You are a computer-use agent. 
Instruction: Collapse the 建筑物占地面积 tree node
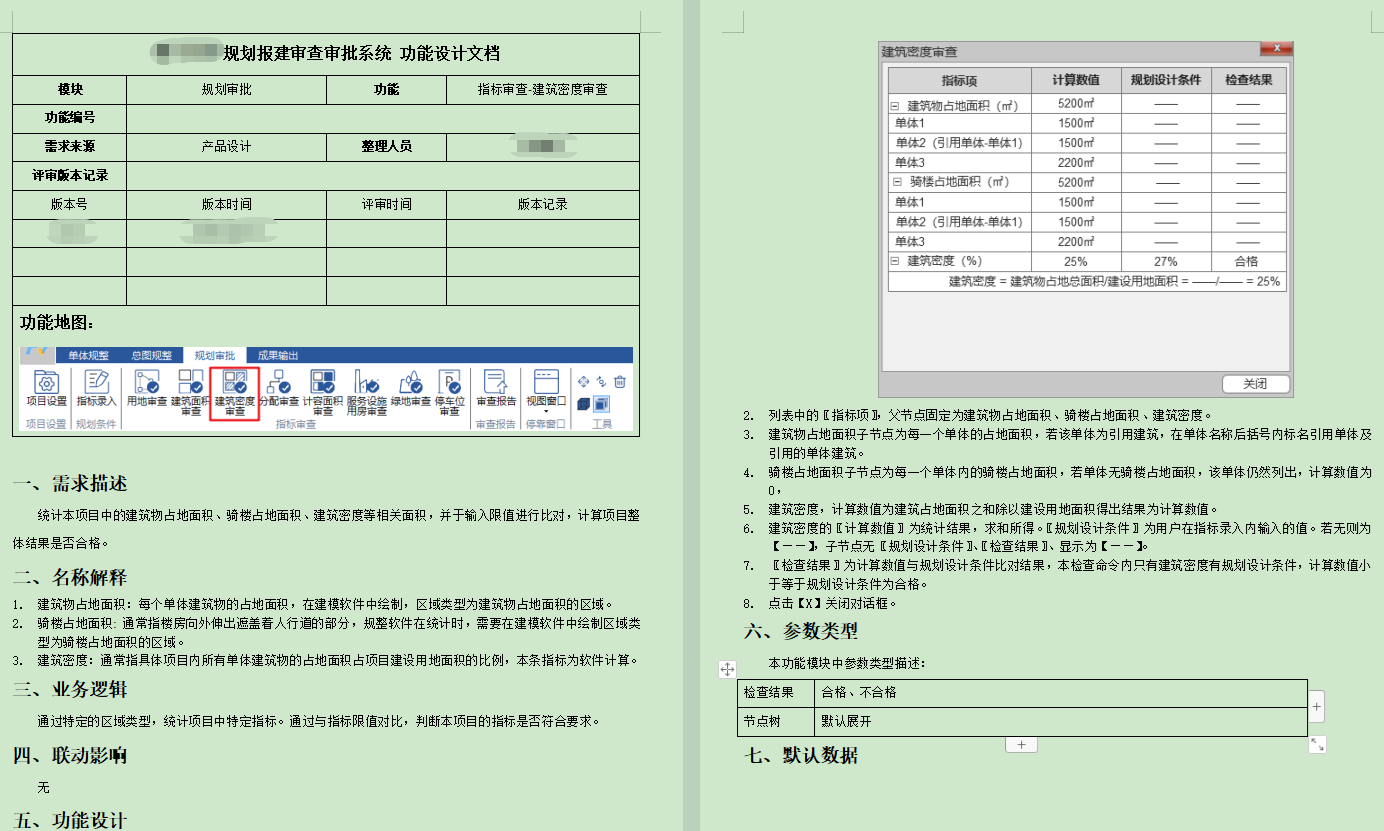pos(895,104)
